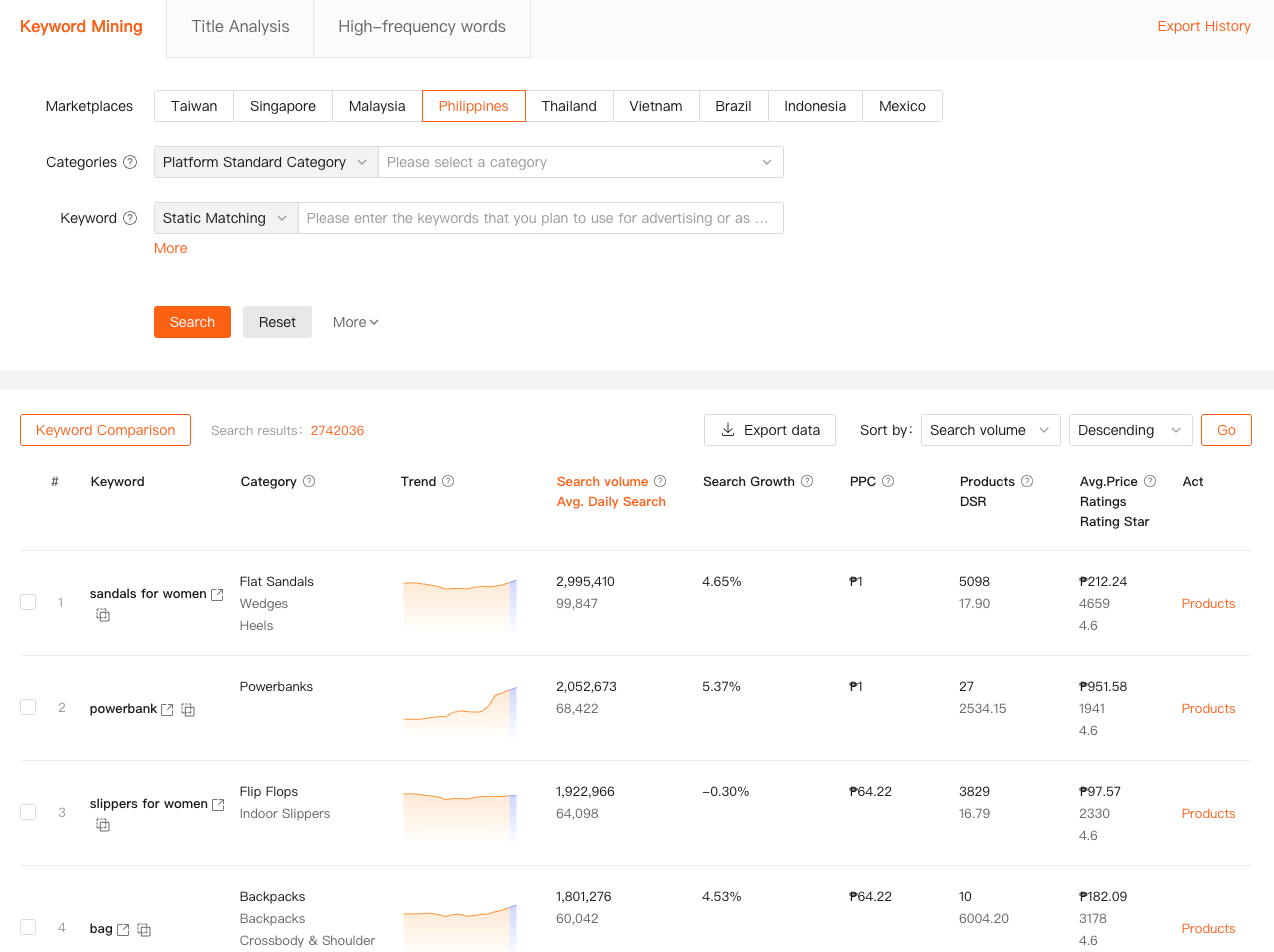Check the sandals for women row checkbox

tap(28, 602)
